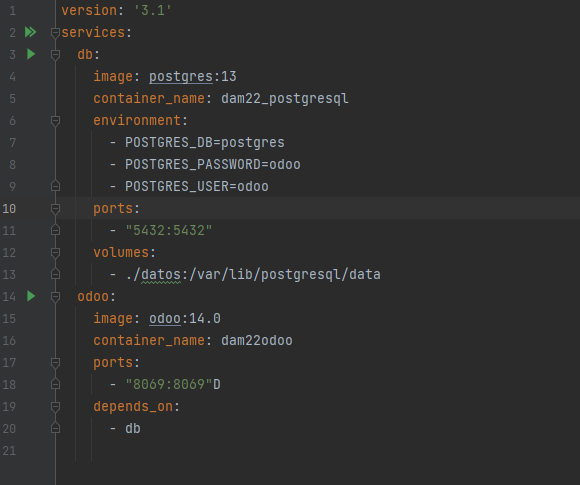The height and width of the screenshot is (485, 580).
Task: Click the db: key
Action: coord(88,54)
